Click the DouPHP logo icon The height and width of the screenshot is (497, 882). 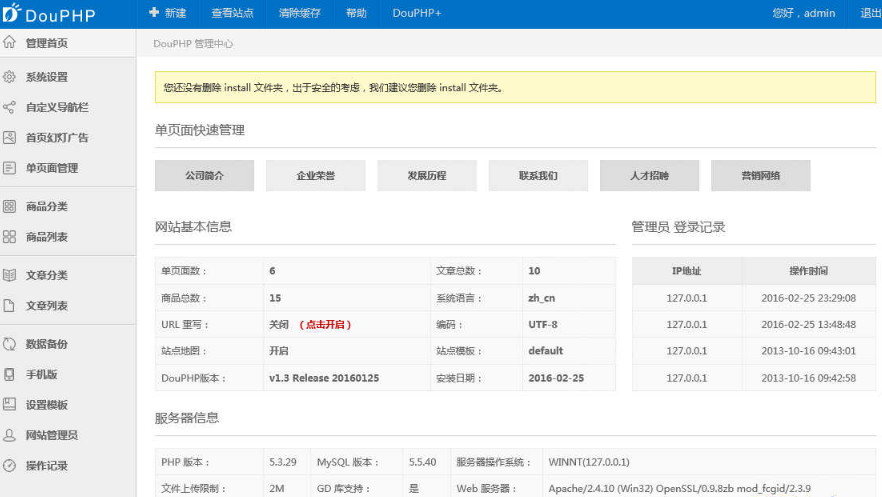pos(11,13)
